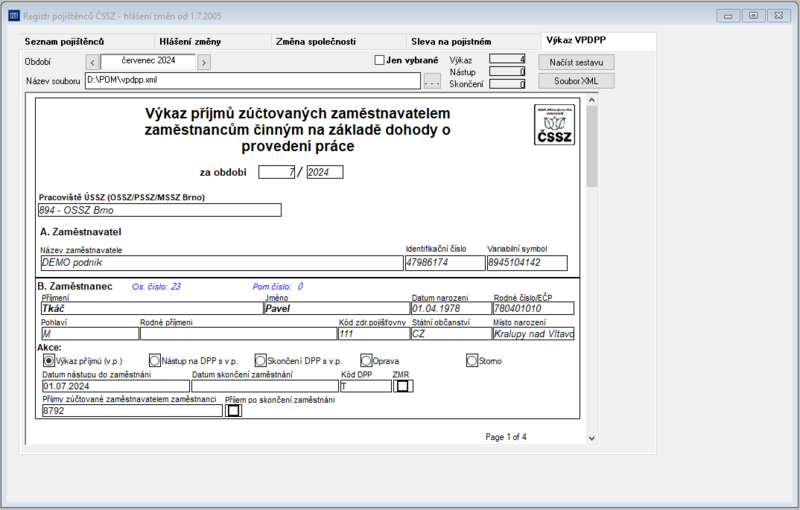Screen dimensions: 800x510
Task: Click the ČSSZ logo on the form
Action: [x=554, y=125]
